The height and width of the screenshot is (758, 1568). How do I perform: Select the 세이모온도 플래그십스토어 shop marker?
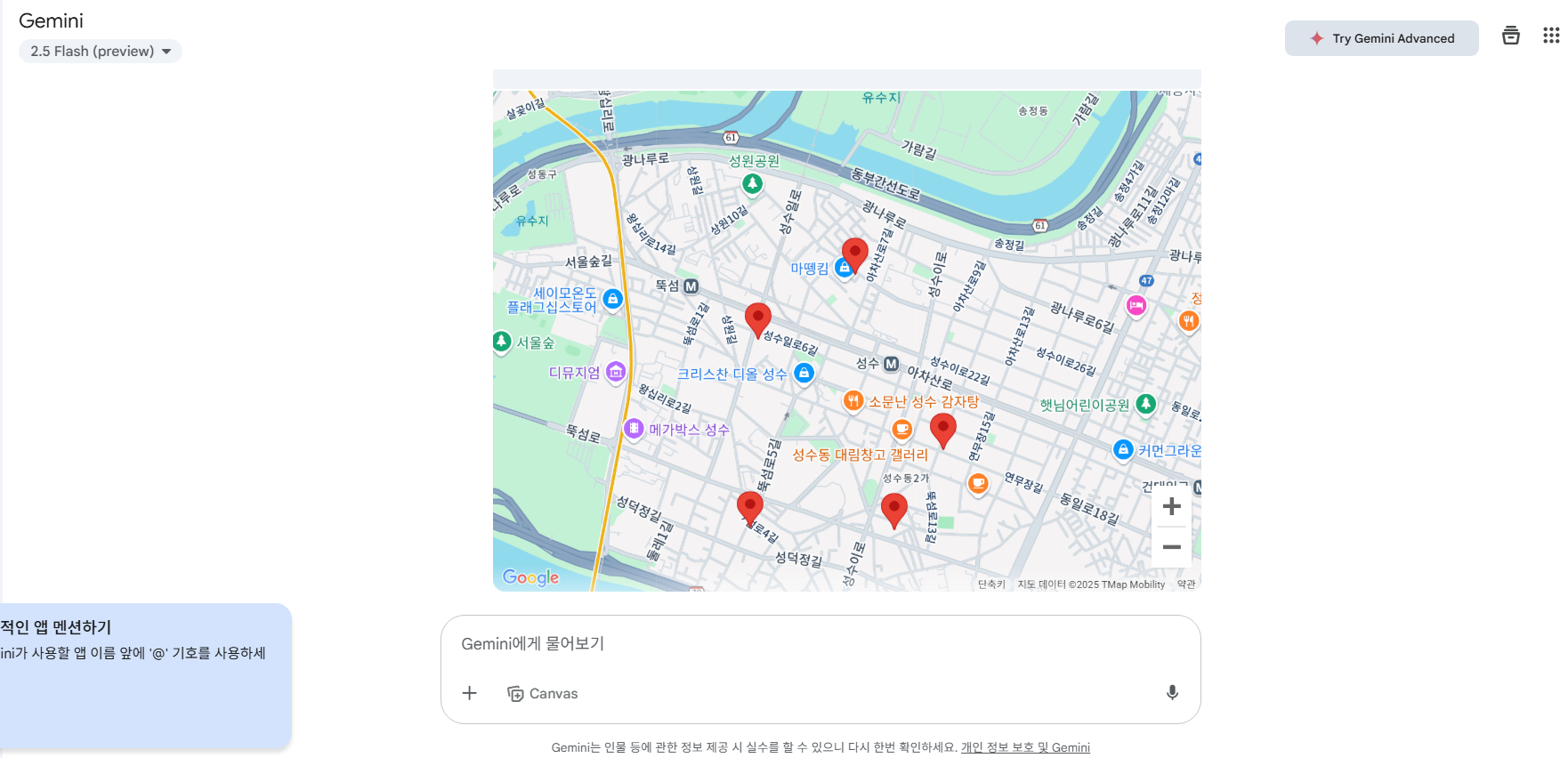612,299
